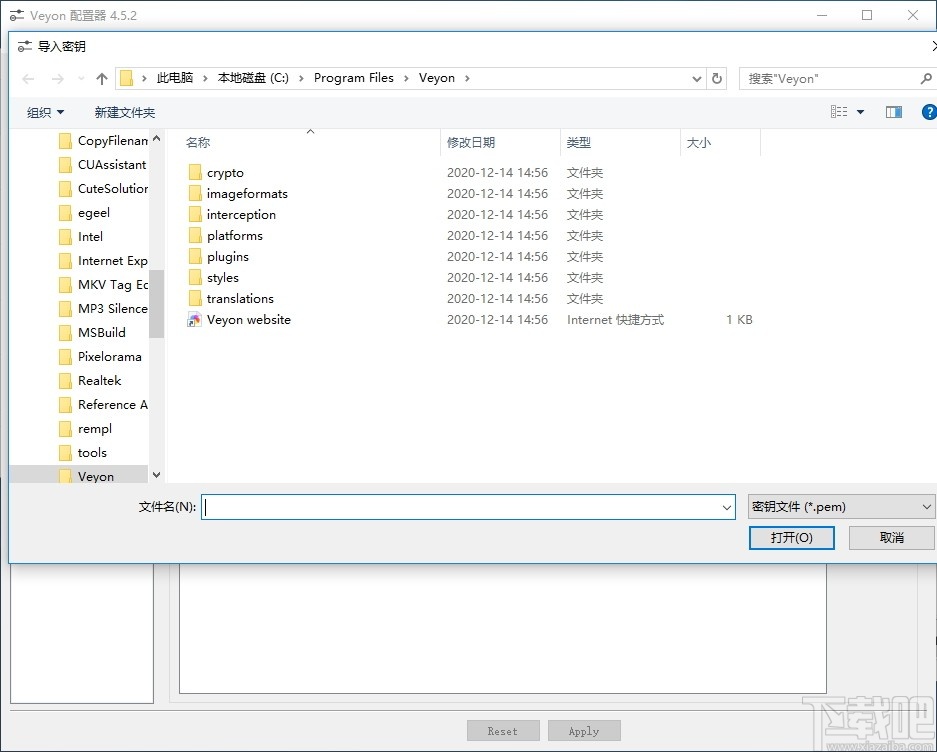Click 取消 button
The image size is (937, 752).
click(x=892, y=537)
